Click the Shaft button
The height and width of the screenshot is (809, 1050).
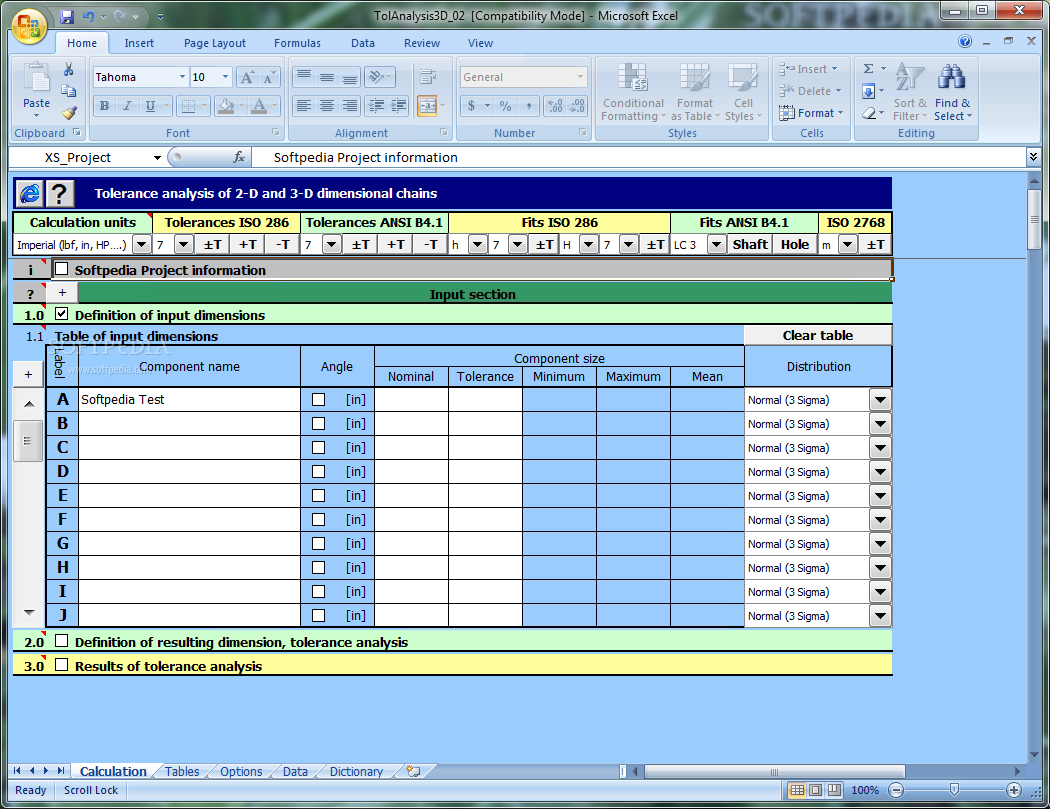750,244
